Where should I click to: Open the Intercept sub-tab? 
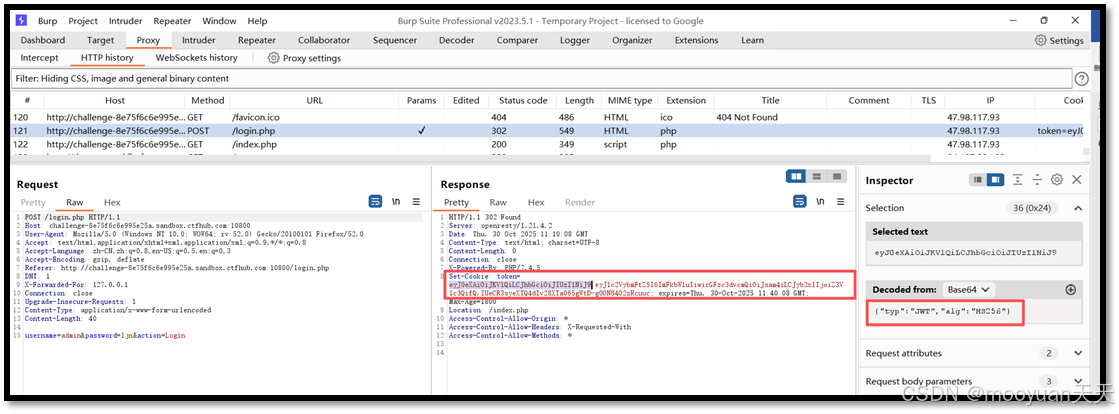pos(40,58)
